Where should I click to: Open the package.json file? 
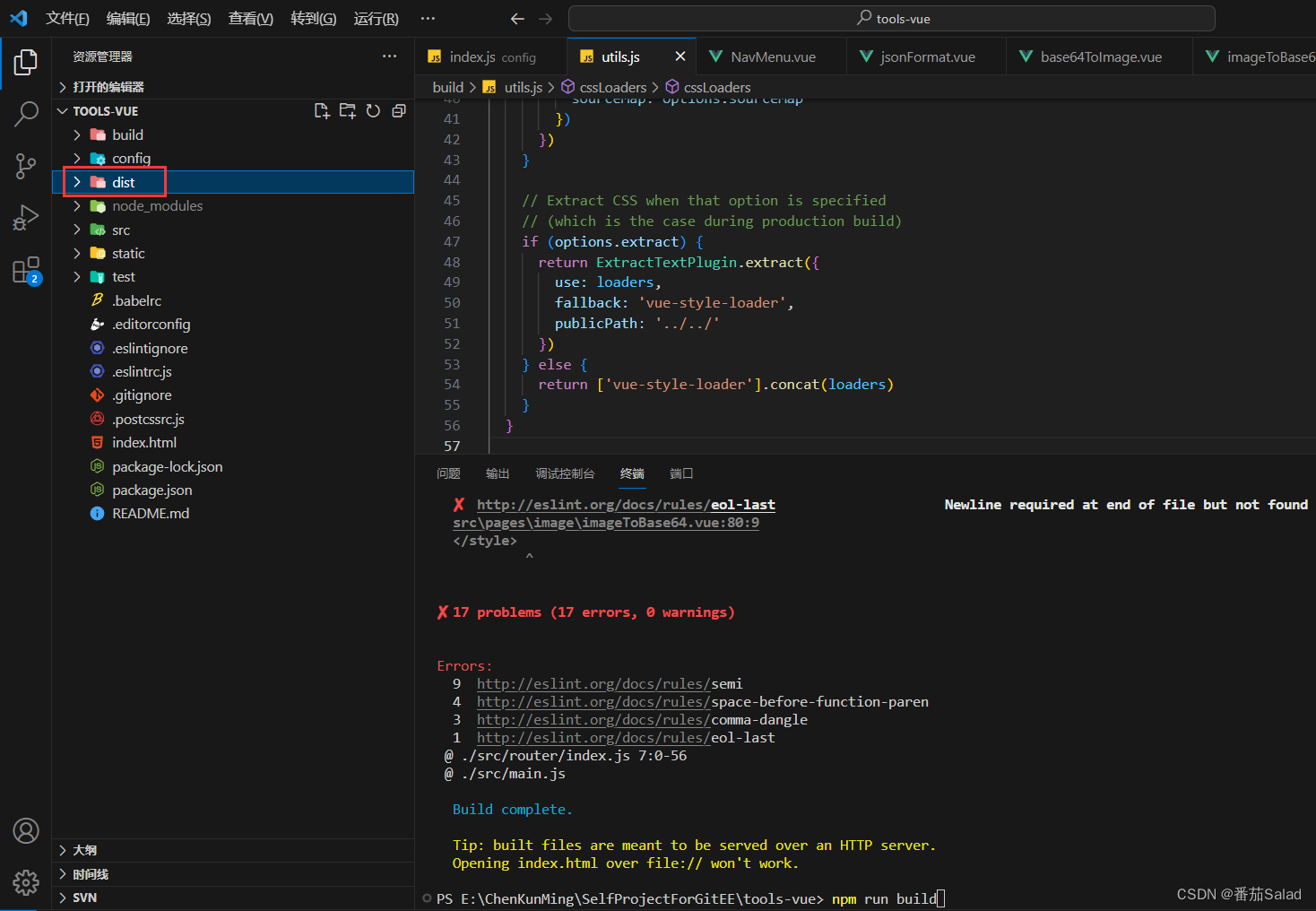pos(233,490)
